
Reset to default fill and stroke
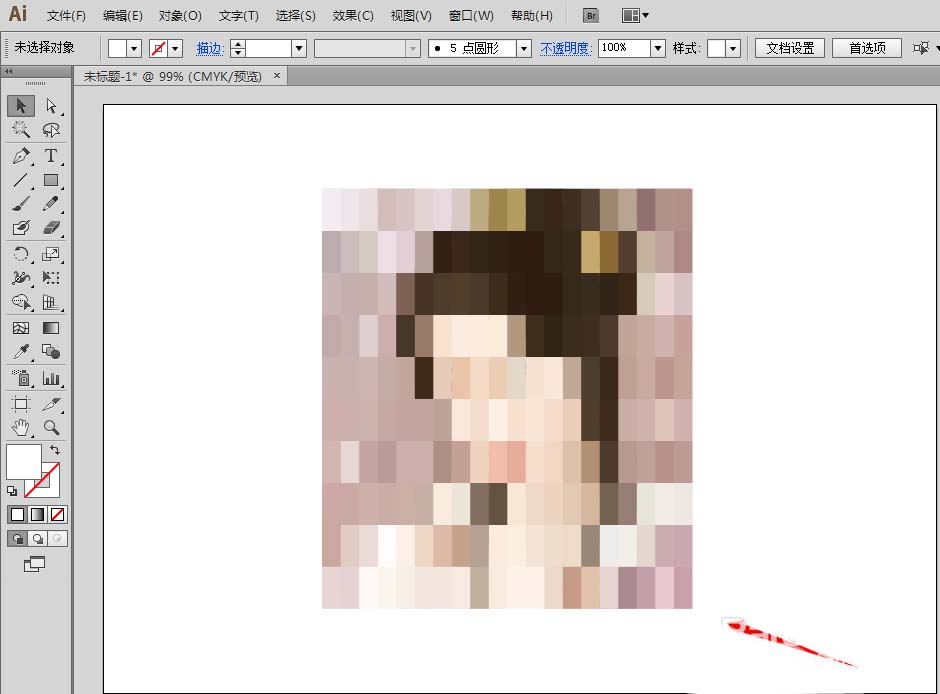(12, 491)
